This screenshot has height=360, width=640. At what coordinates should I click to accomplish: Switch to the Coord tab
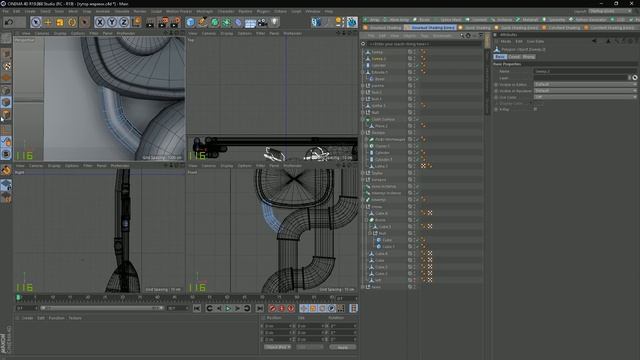514,57
